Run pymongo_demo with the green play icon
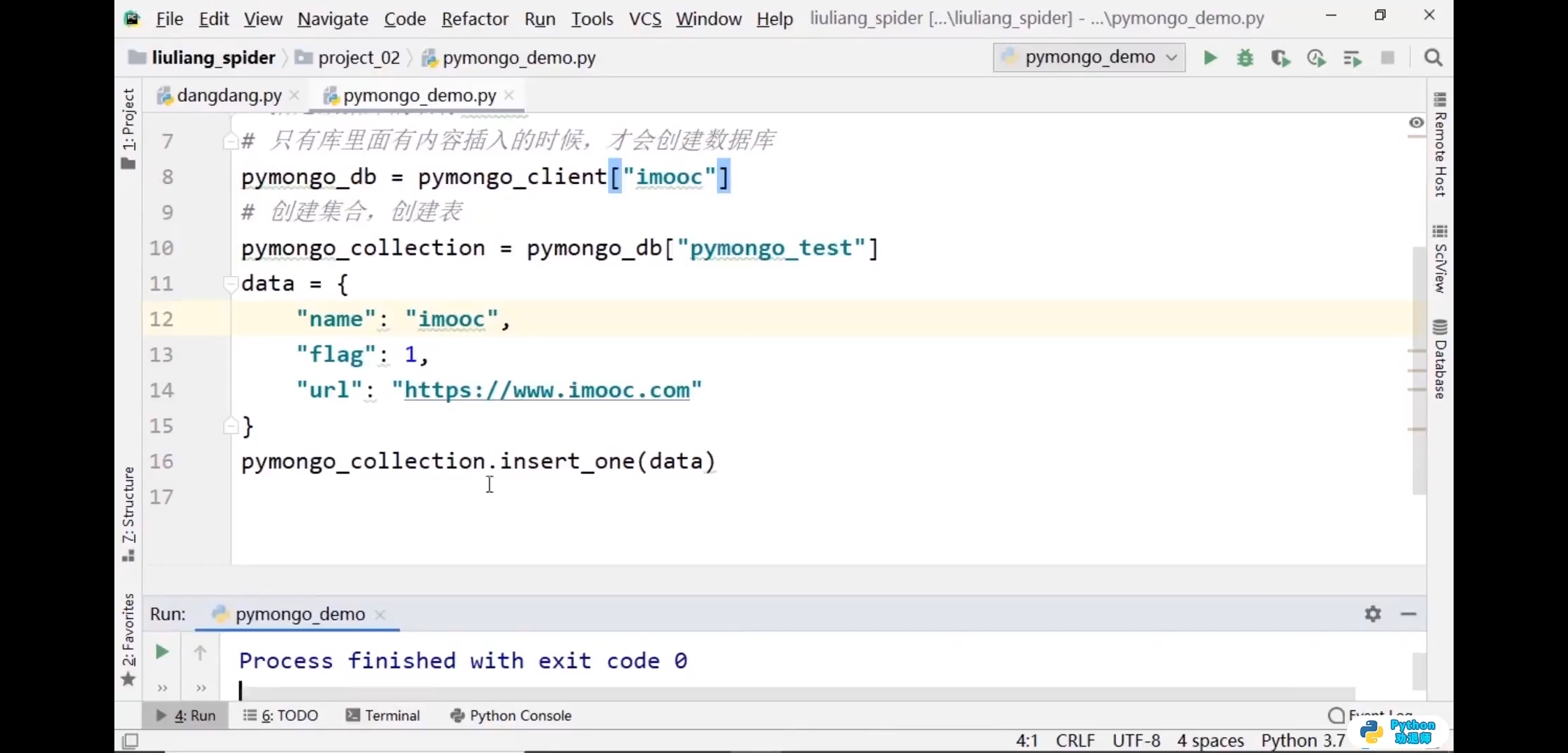 1210,58
